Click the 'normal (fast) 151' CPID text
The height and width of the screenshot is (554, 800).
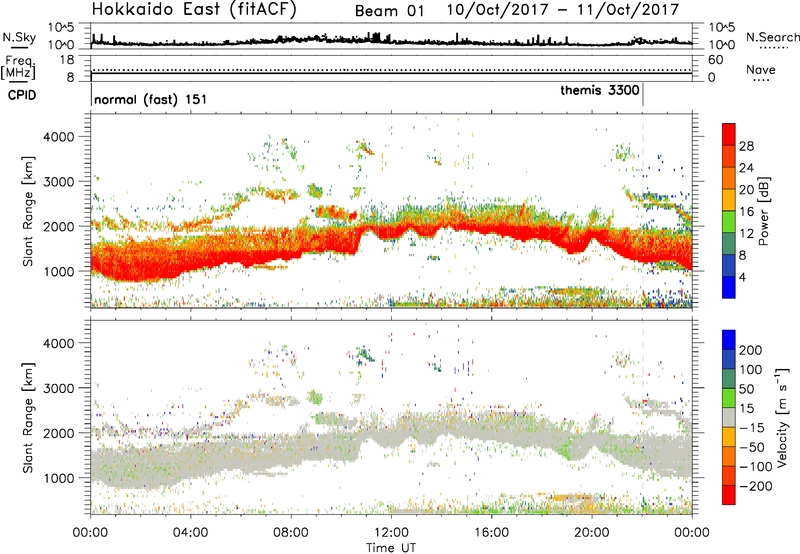coord(151,99)
